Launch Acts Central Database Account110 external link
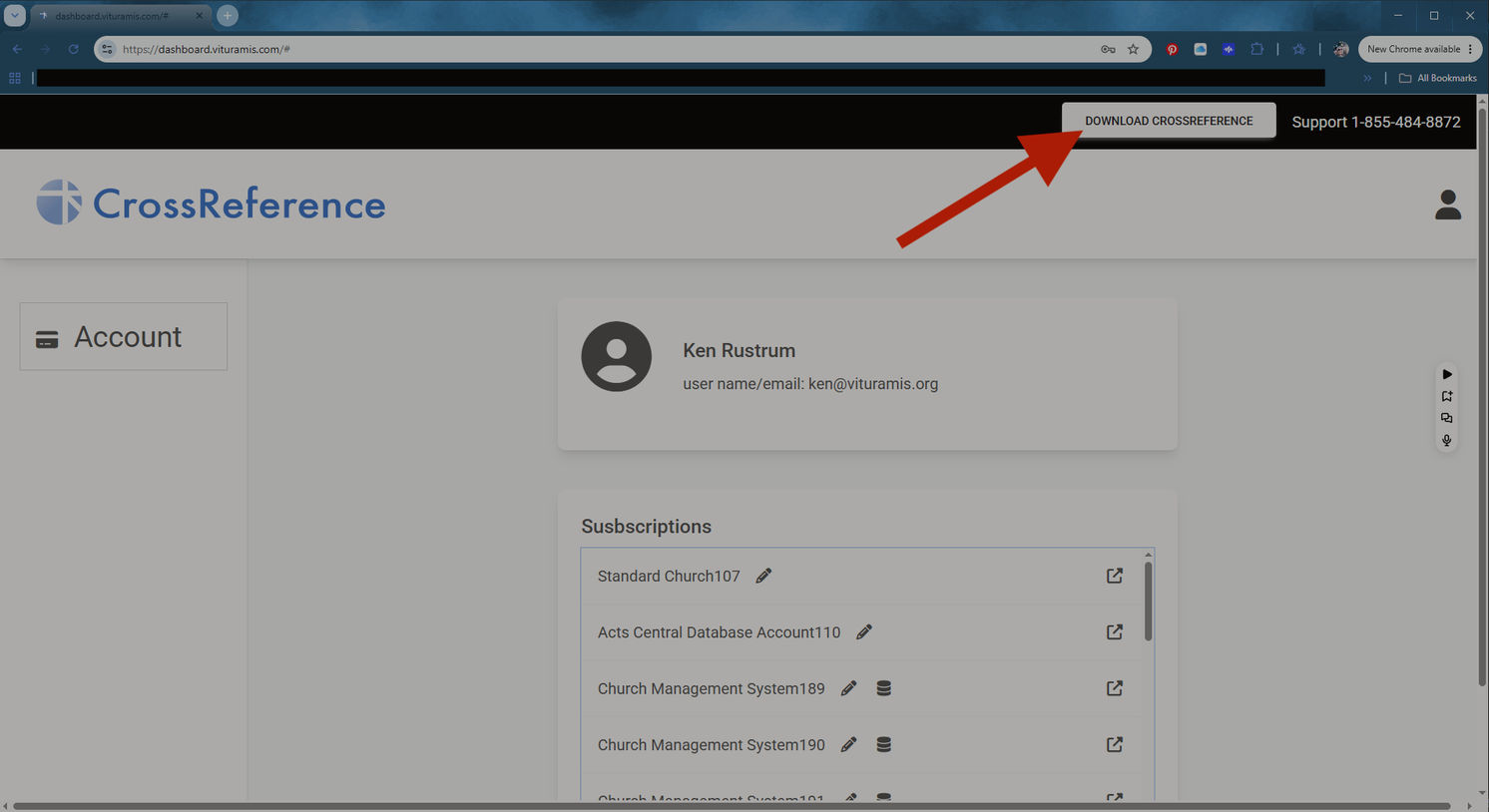The width and height of the screenshot is (1489, 812). pos(1115,631)
